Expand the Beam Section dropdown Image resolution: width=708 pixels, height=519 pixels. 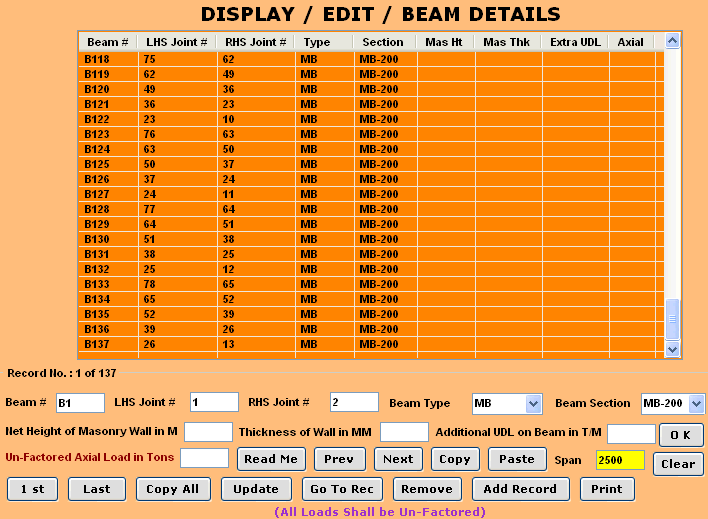tap(697, 403)
